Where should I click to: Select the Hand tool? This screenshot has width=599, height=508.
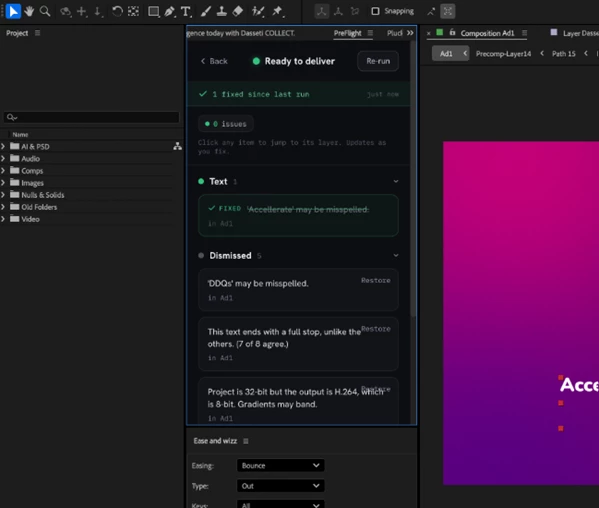(29, 11)
